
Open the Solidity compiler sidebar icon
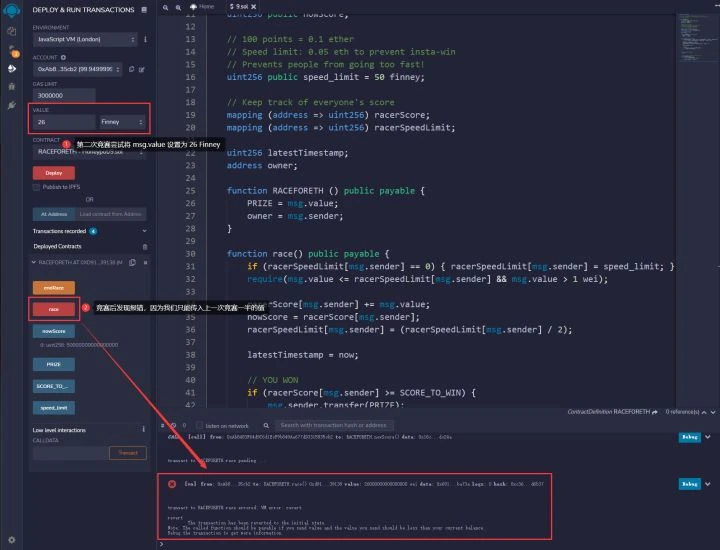(13, 51)
